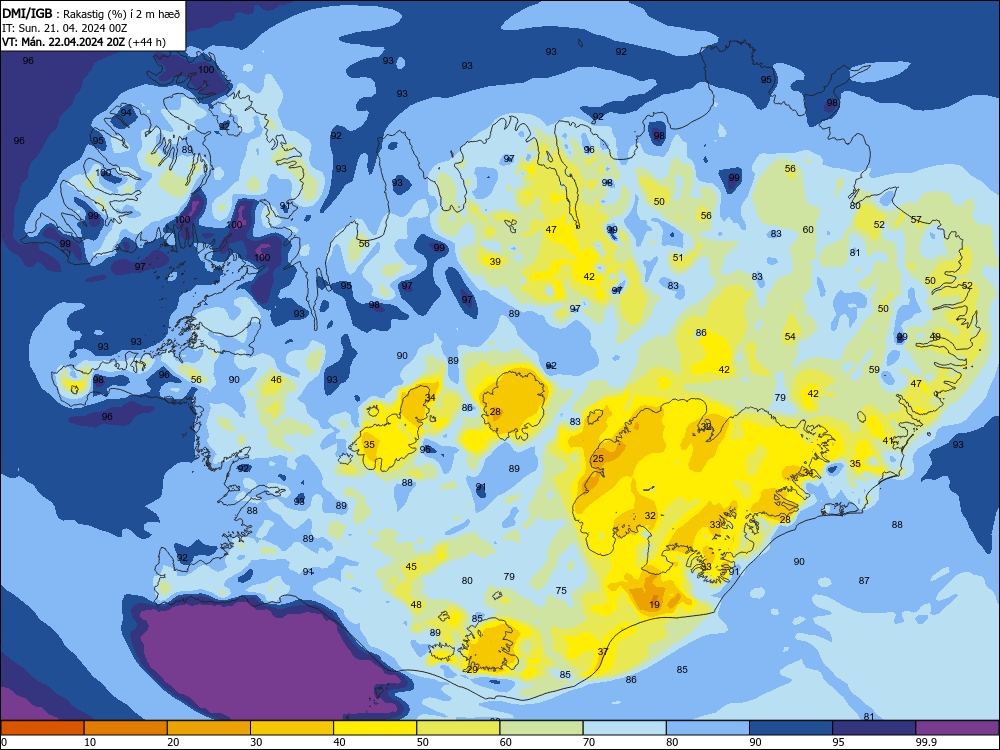Click the dark orange 0–10 legend swatch
This screenshot has width=1000, height=750.
[42, 728]
